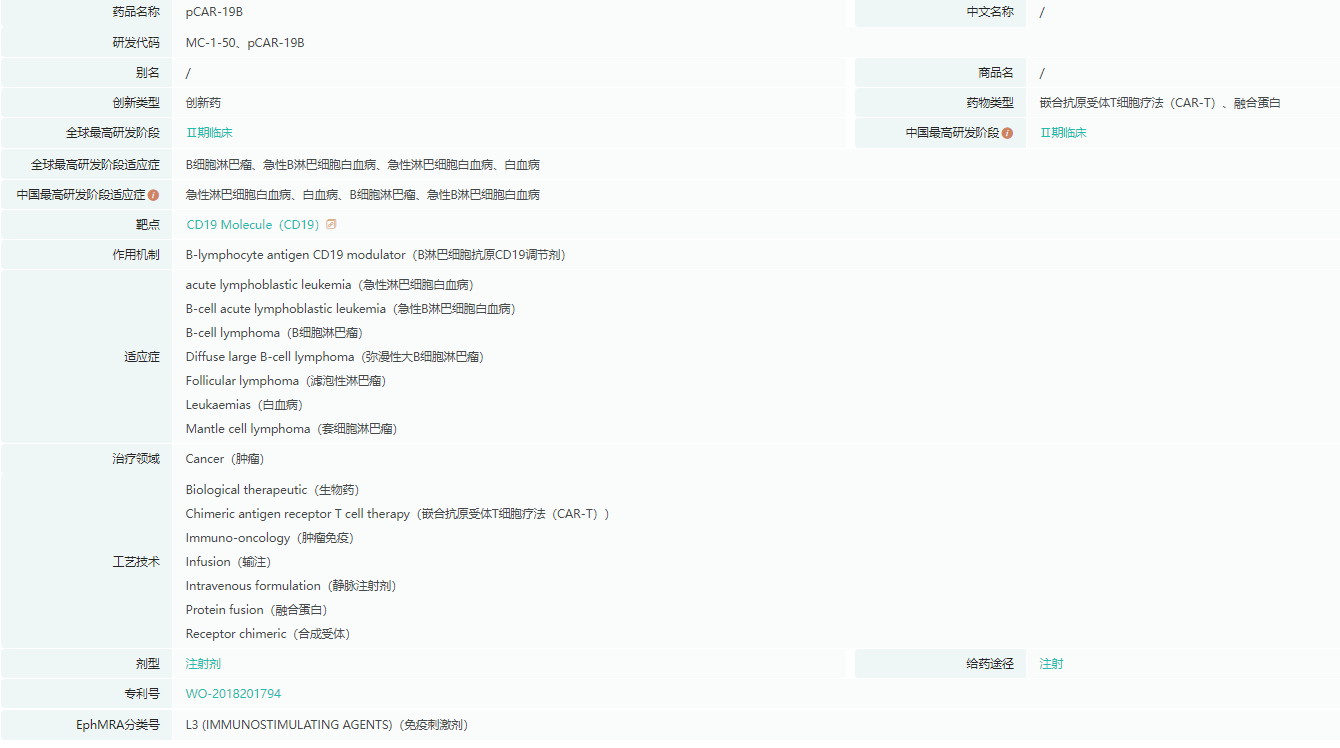Click the "创新类型" row label
This screenshot has width=1340, height=748.
(136, 103)
